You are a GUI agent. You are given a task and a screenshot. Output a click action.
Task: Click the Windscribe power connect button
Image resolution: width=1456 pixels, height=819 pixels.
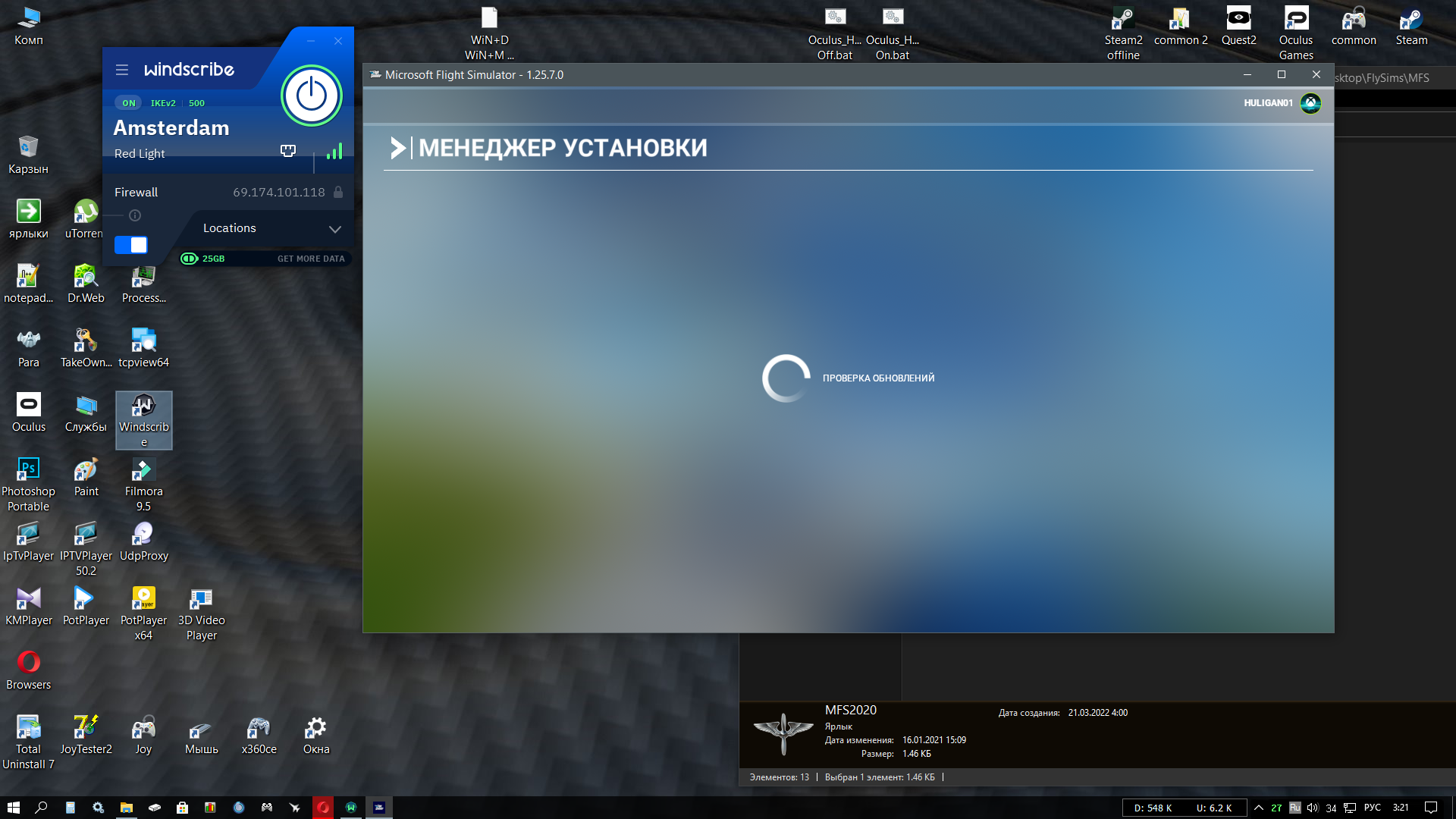pyautogui.click(x=312, y=96)
